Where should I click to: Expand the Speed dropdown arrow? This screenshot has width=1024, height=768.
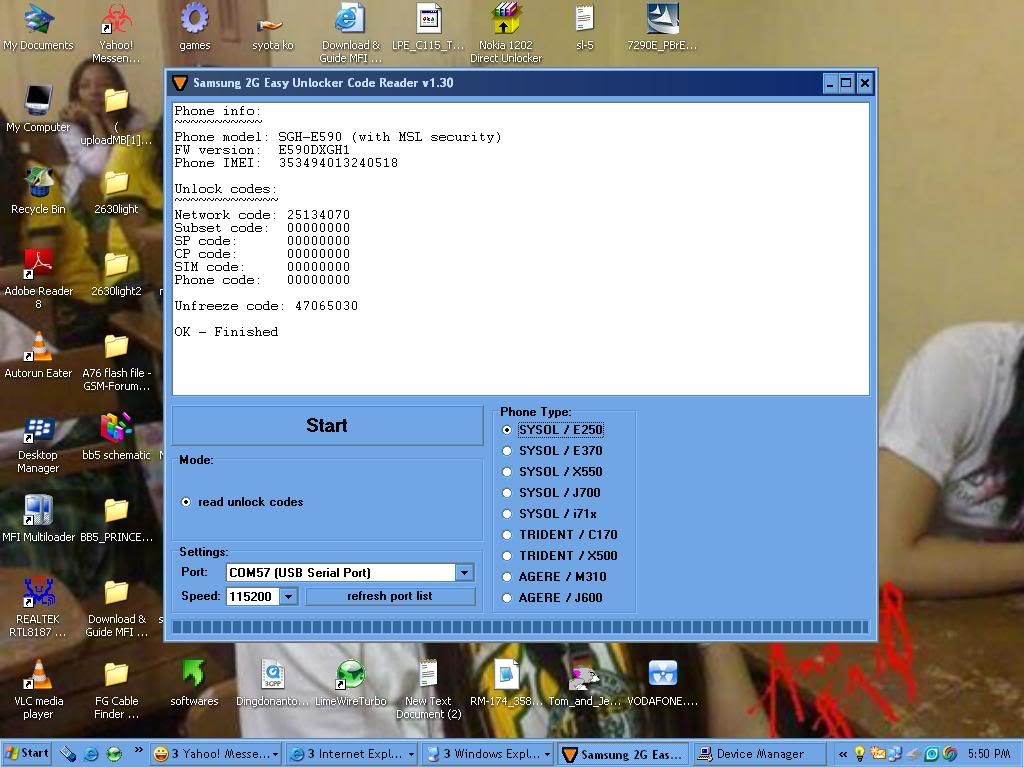pos(289,596)
